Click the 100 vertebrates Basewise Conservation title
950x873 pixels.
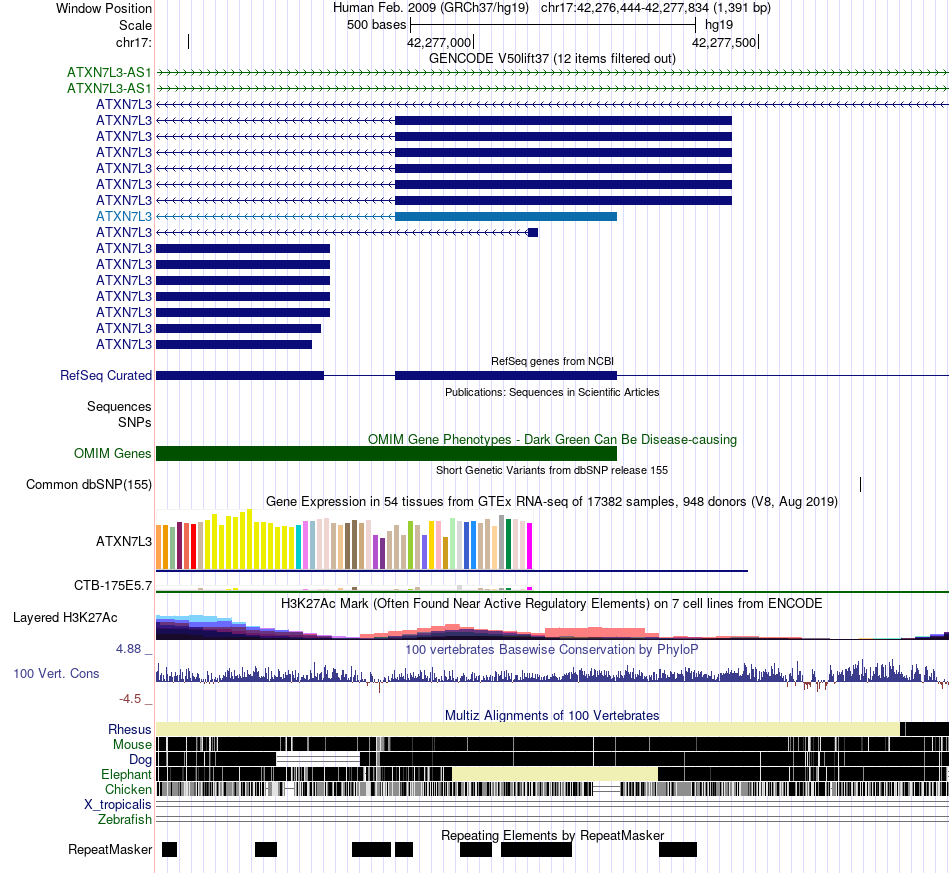coord(552,649)
